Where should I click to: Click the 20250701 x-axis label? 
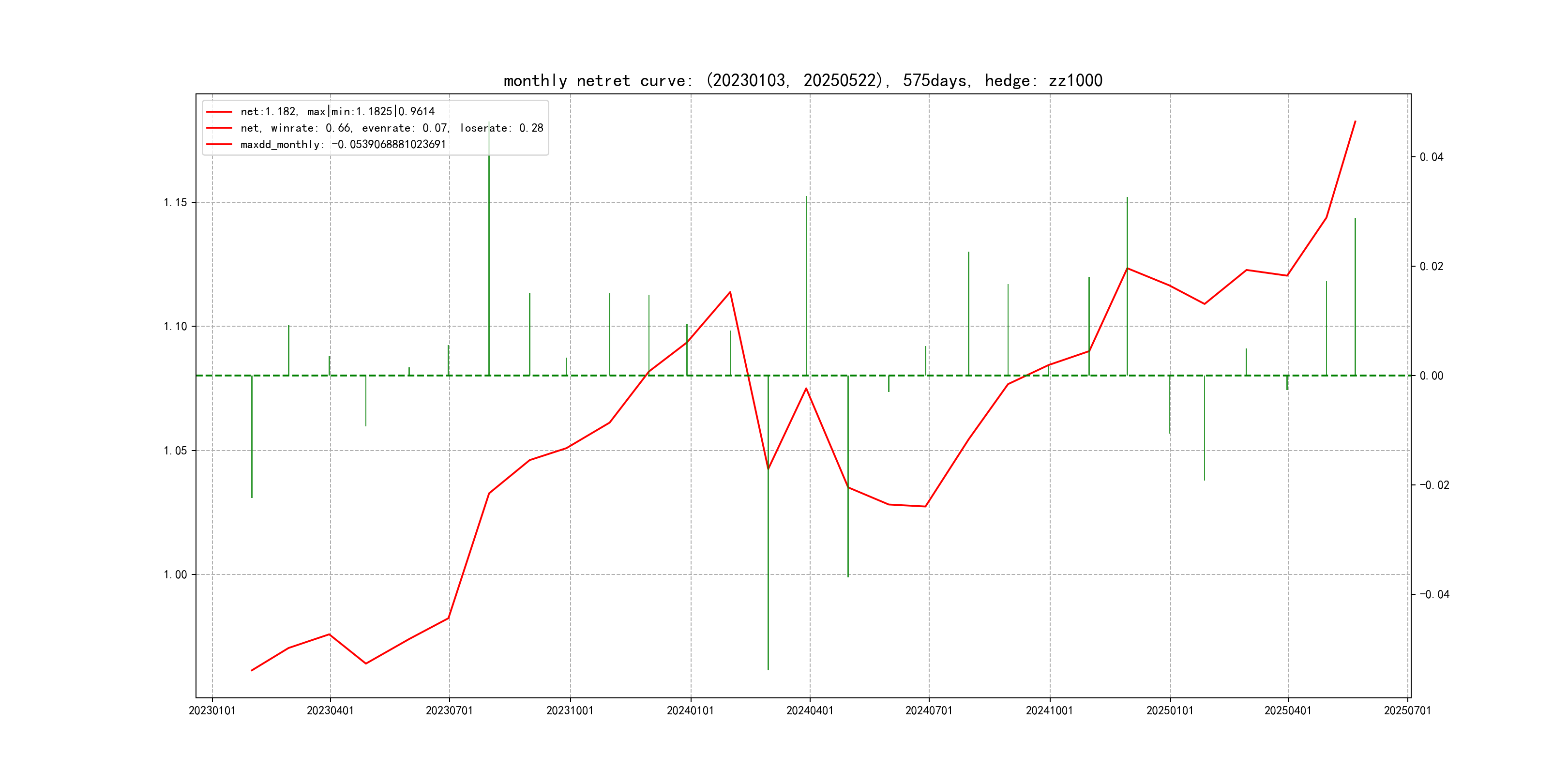pyautogui.click(x=1407, y=710)
